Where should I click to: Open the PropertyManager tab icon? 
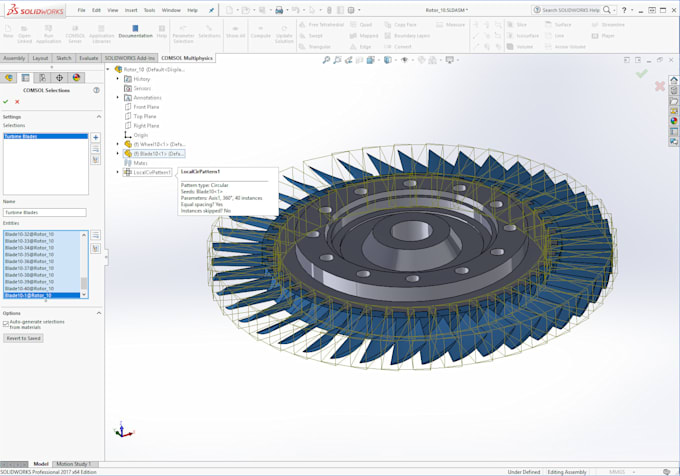(x=26, y=78)
